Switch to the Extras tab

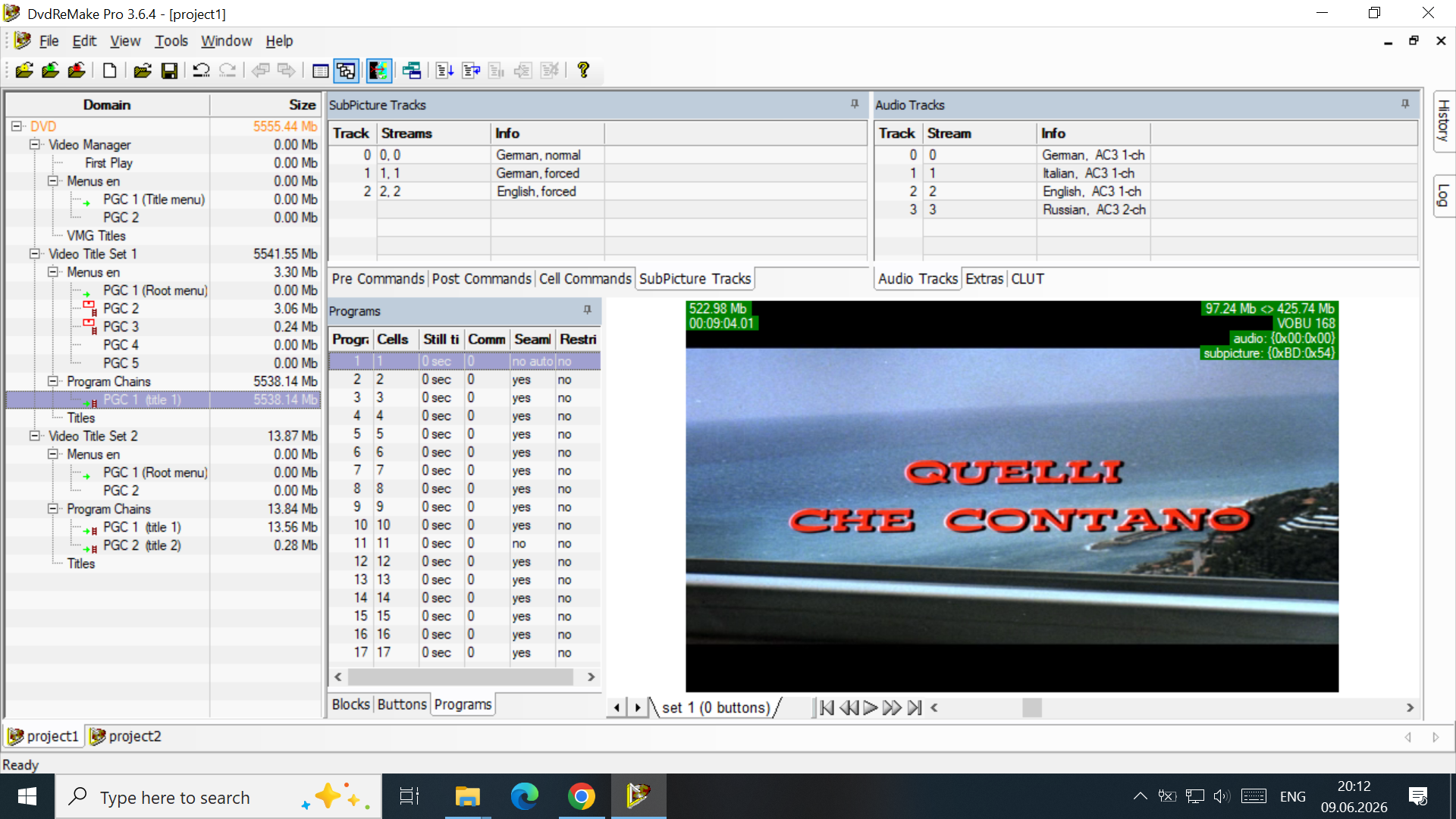click(x=984, y=279)
